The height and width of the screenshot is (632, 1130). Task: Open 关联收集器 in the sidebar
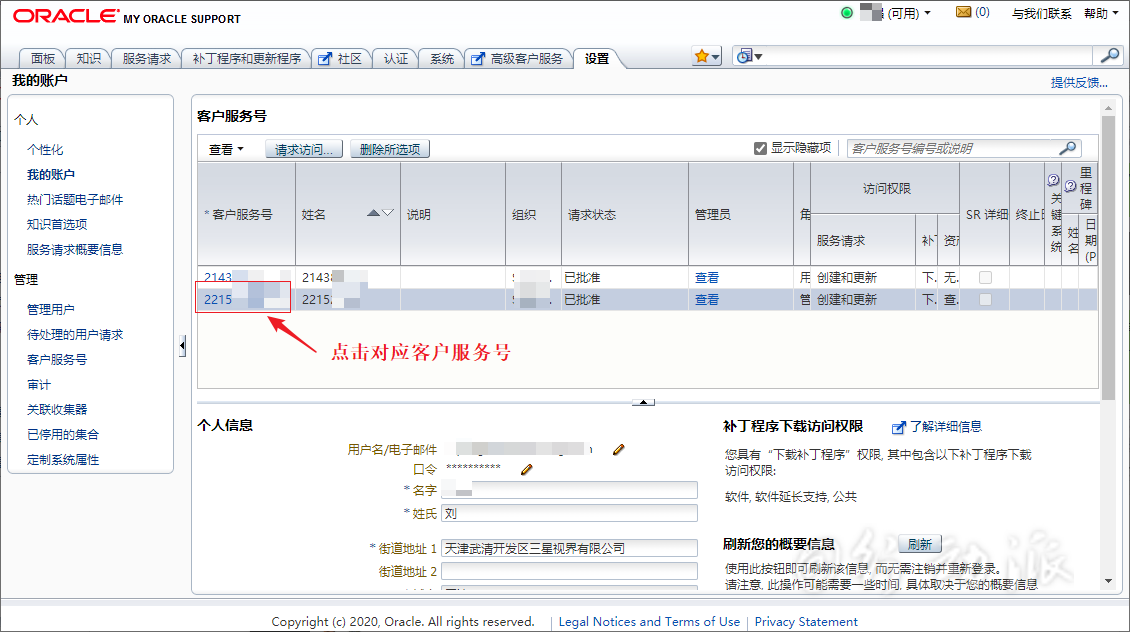(57, 409)
